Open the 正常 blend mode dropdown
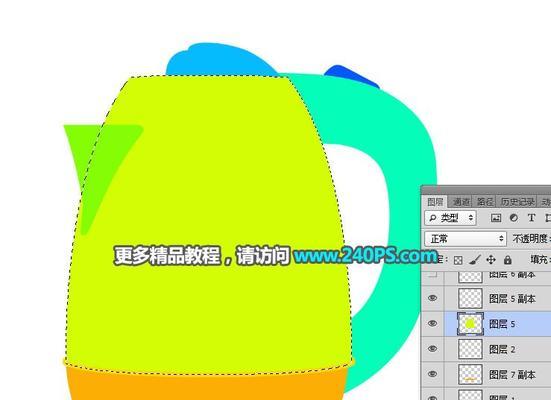This screenshot has width=551, height=400. 465,239
